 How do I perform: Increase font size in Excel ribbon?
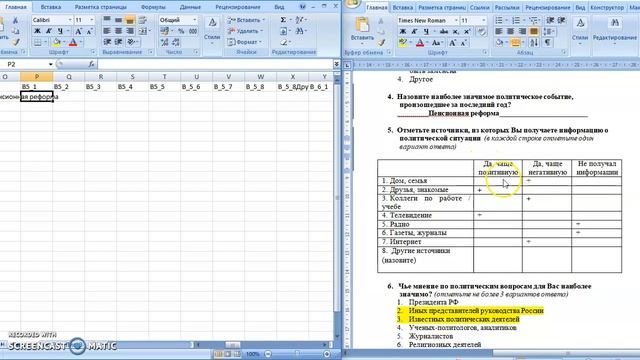click(x=78, y=31)
